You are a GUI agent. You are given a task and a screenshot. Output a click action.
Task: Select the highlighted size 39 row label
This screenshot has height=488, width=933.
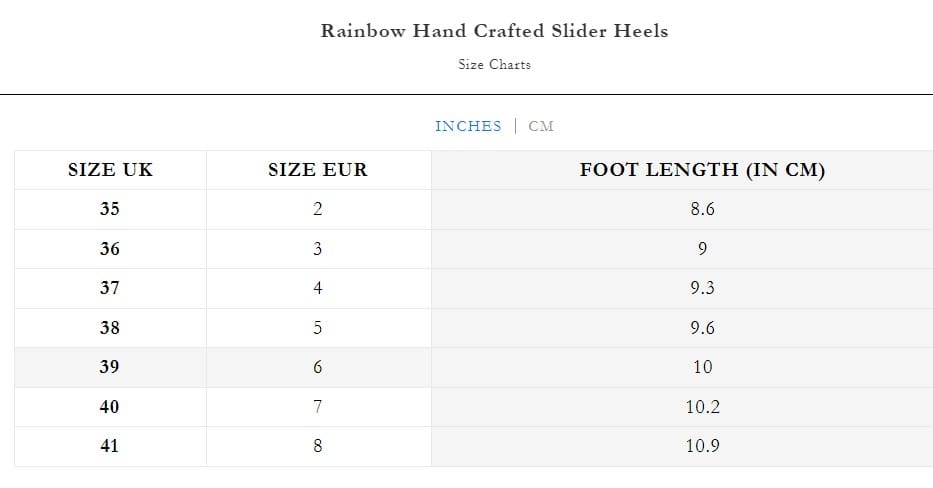(110, 367)
